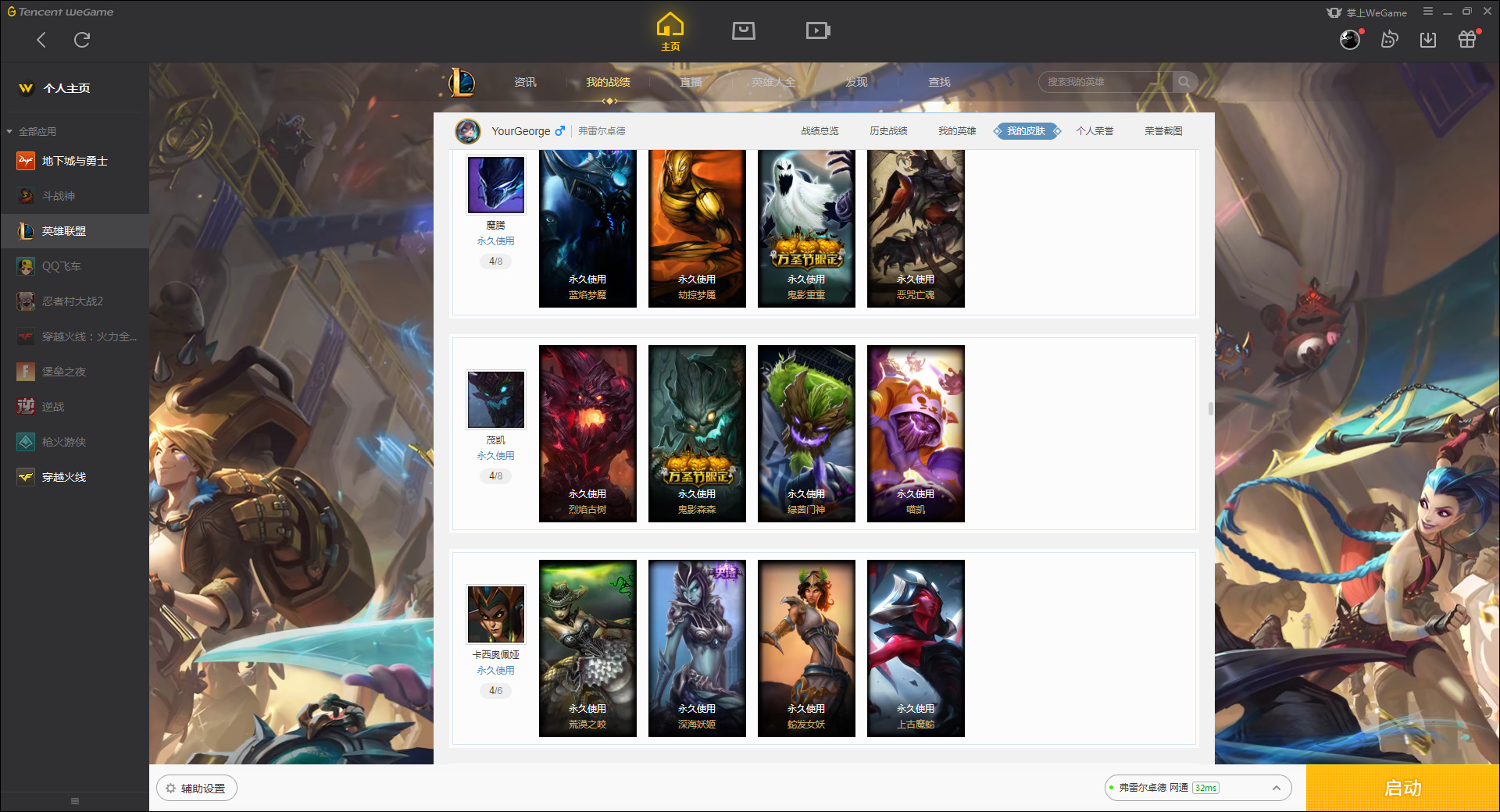Click the YourGeorge username
Image resolution: width=1500 pixels, height=812 pixels.
pos(520,131)
